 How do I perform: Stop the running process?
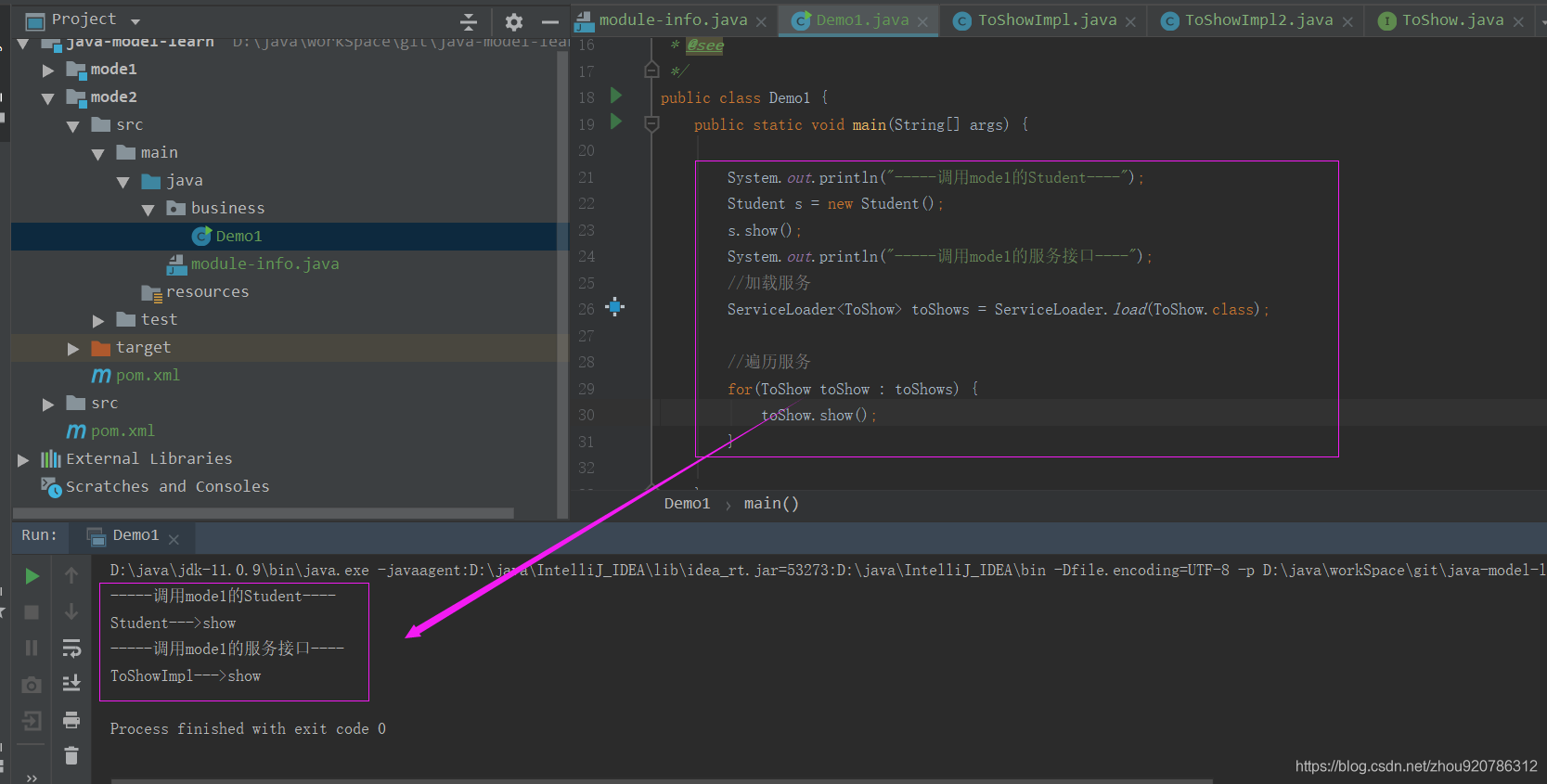[32, 612]
